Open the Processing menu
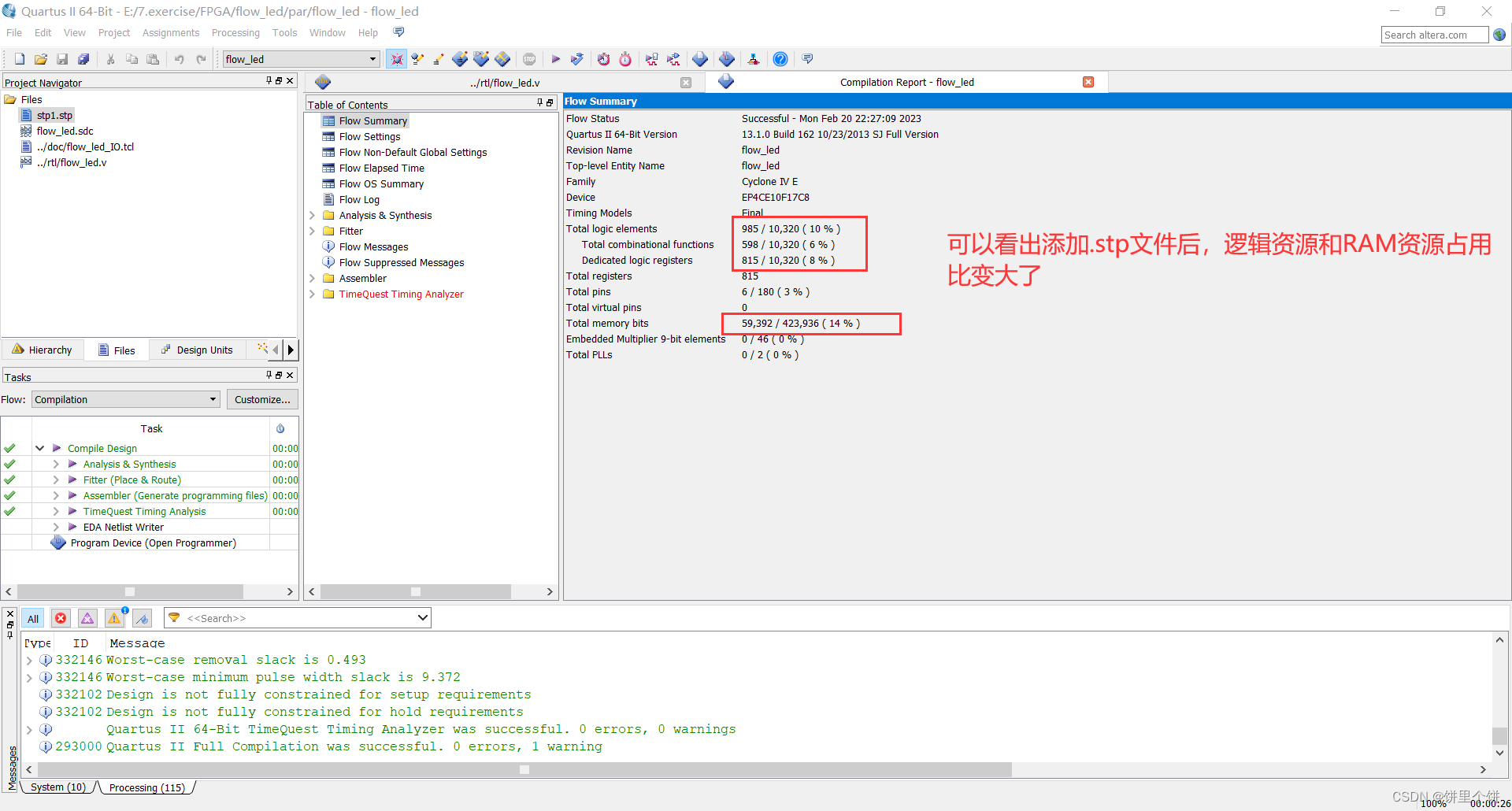 235,32
